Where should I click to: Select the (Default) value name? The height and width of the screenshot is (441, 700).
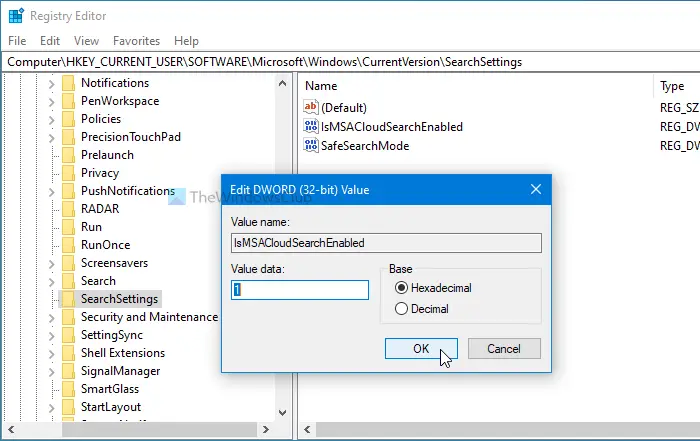(344, 108)
